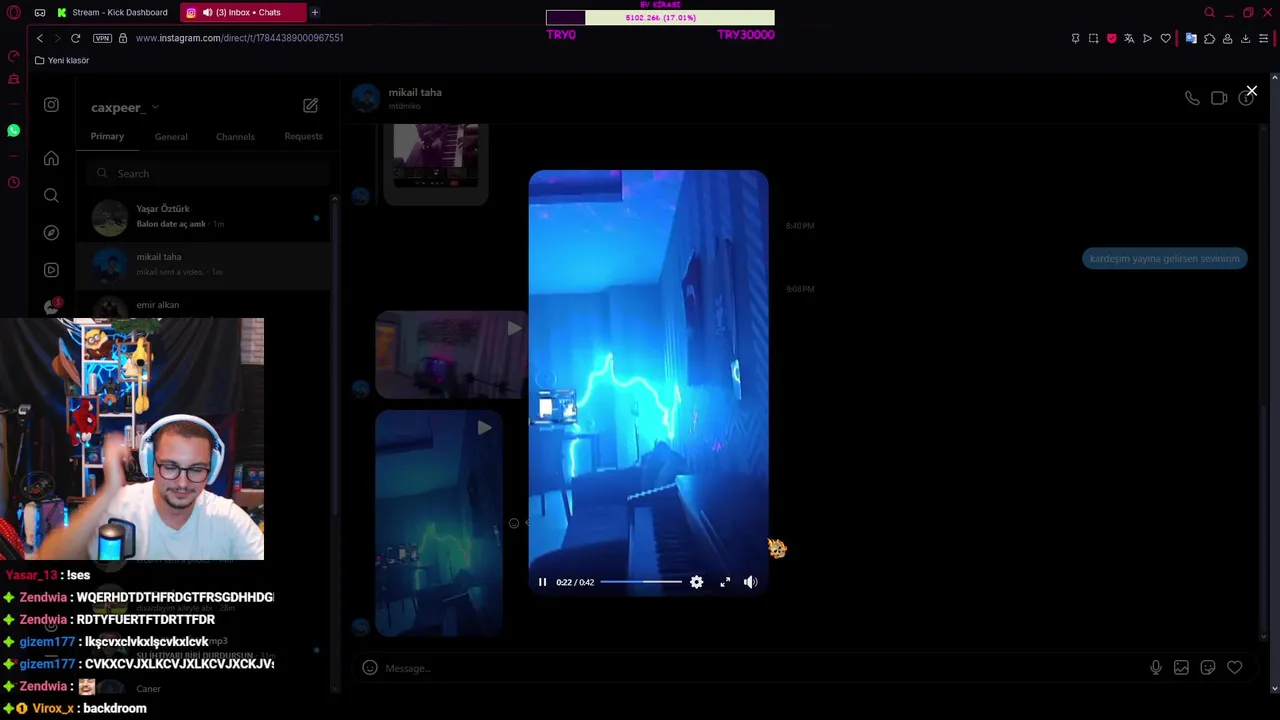
Task: Close the video overlay with X
Action: [x=1251, y=91]
